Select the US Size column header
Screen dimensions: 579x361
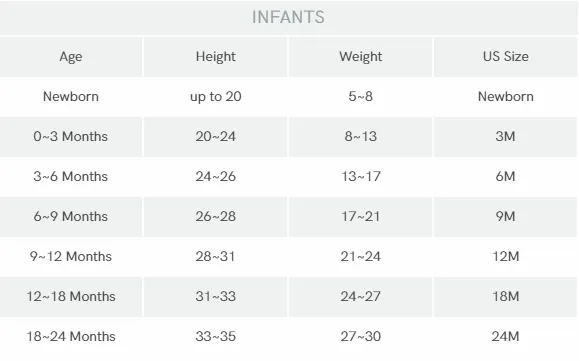[x=506, y=56]
